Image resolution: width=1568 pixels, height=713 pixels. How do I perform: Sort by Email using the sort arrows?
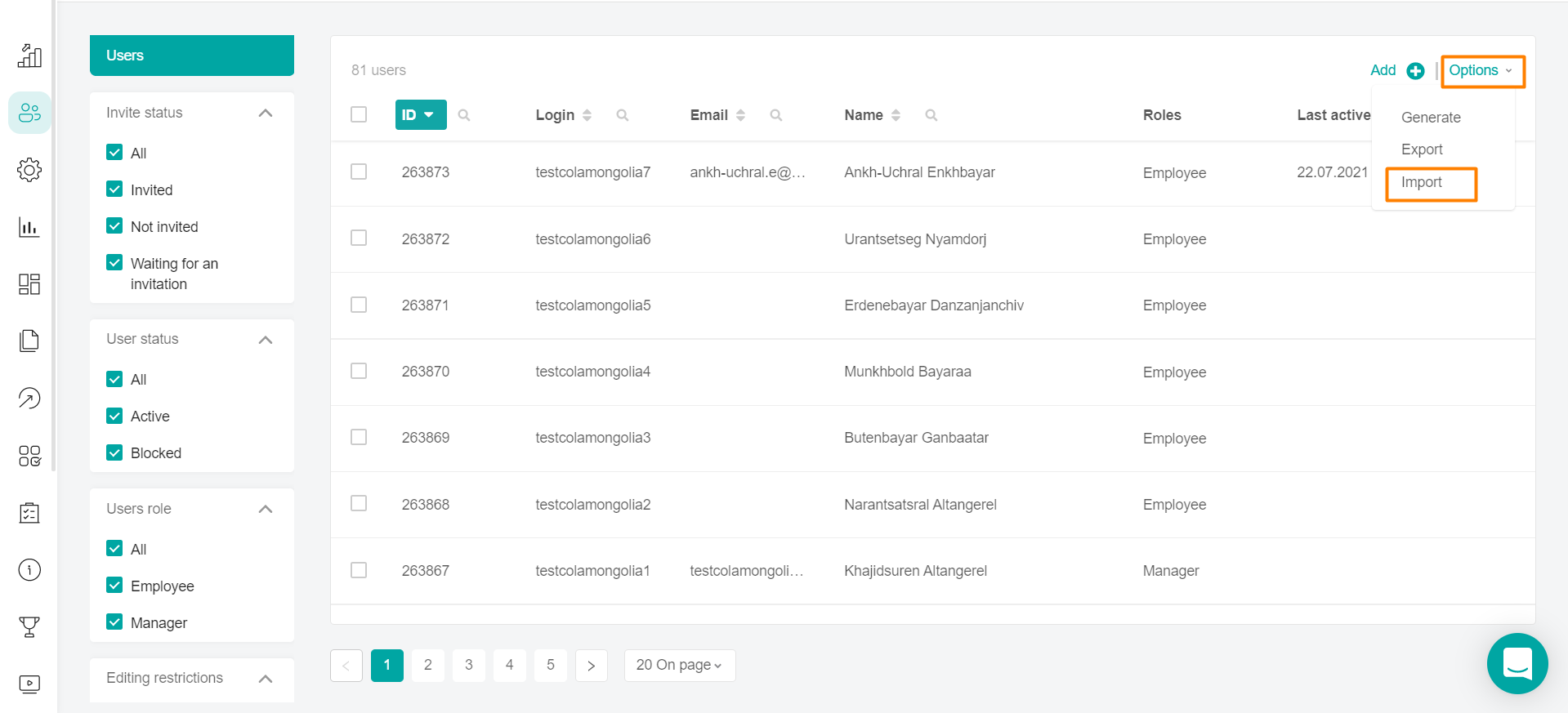point(740,115)
